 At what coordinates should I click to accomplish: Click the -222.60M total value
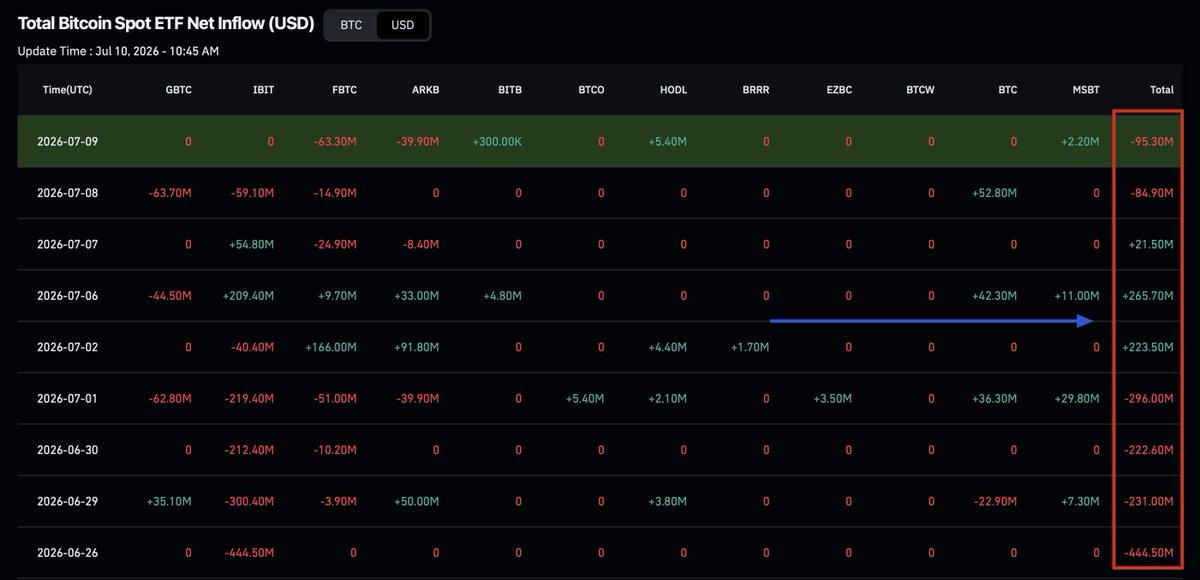[x=1150, y=451]
